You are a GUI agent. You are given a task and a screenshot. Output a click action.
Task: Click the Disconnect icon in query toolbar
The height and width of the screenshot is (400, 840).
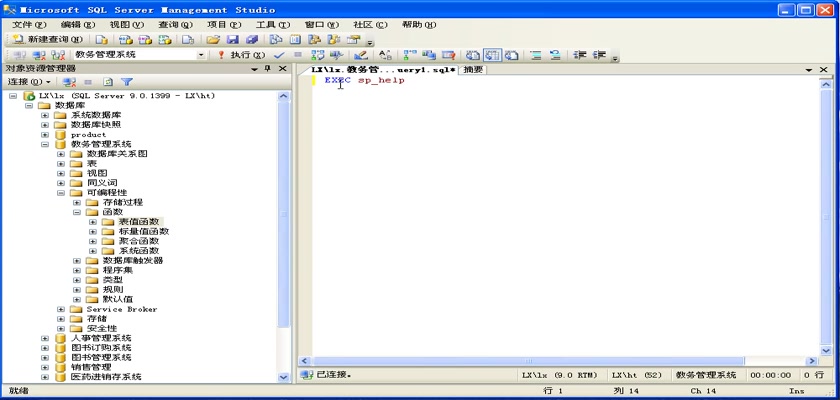click(39, 55)
